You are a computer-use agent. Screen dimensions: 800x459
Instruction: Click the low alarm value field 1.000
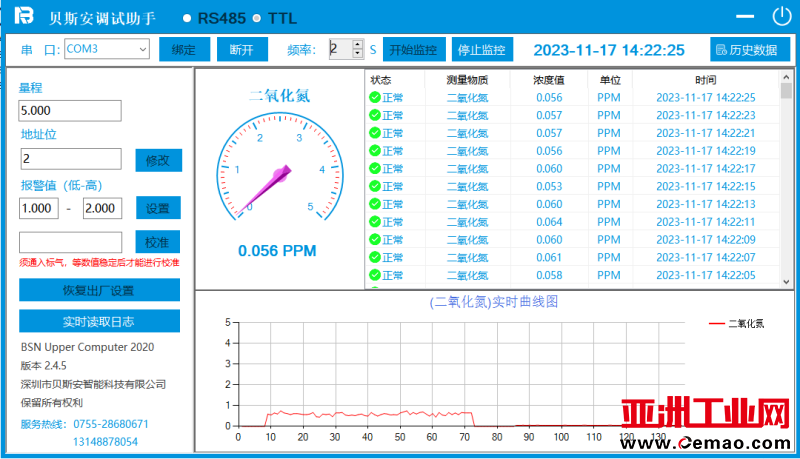[39, 208]
